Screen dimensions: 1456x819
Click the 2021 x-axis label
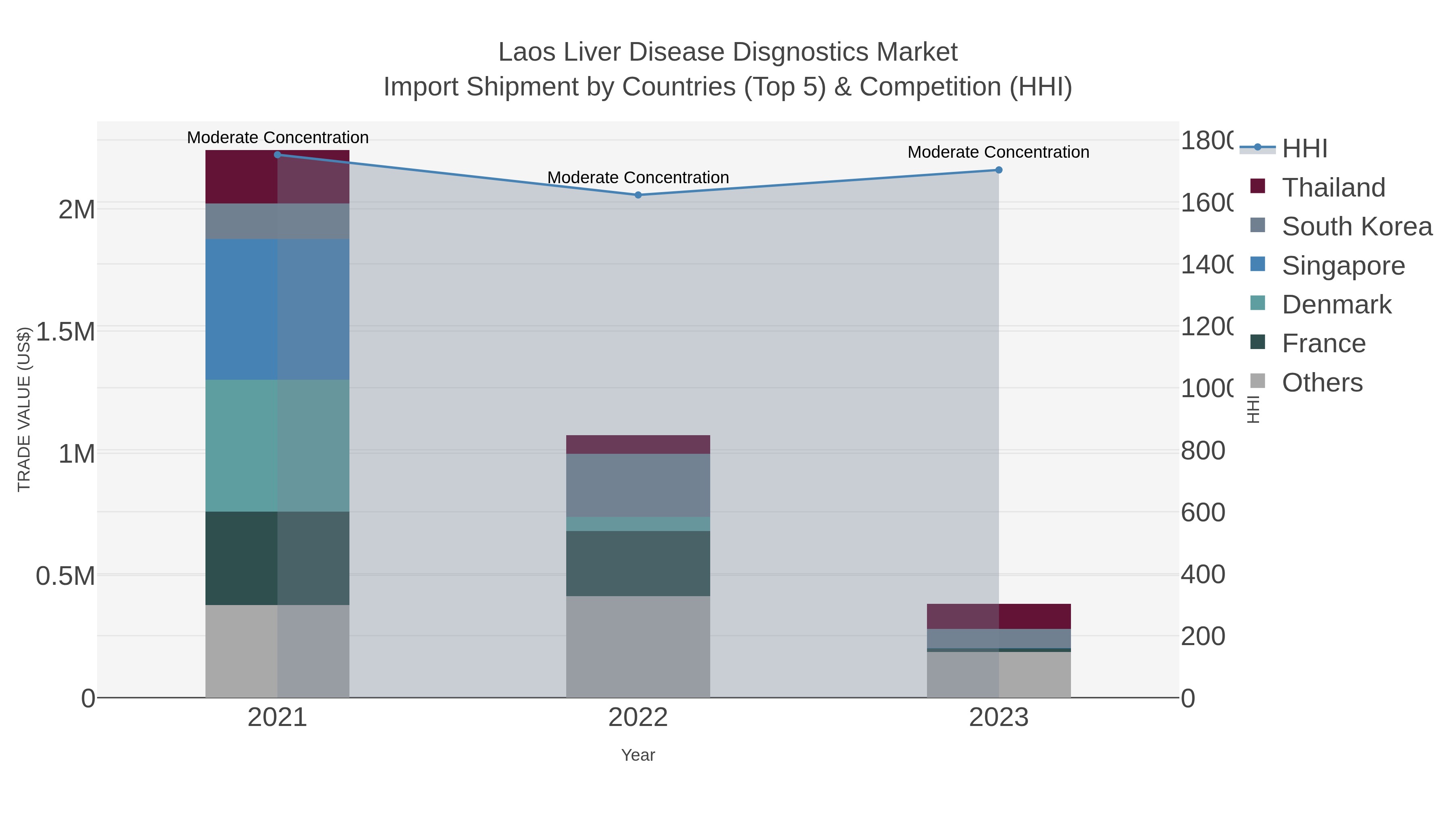(277, 718)
